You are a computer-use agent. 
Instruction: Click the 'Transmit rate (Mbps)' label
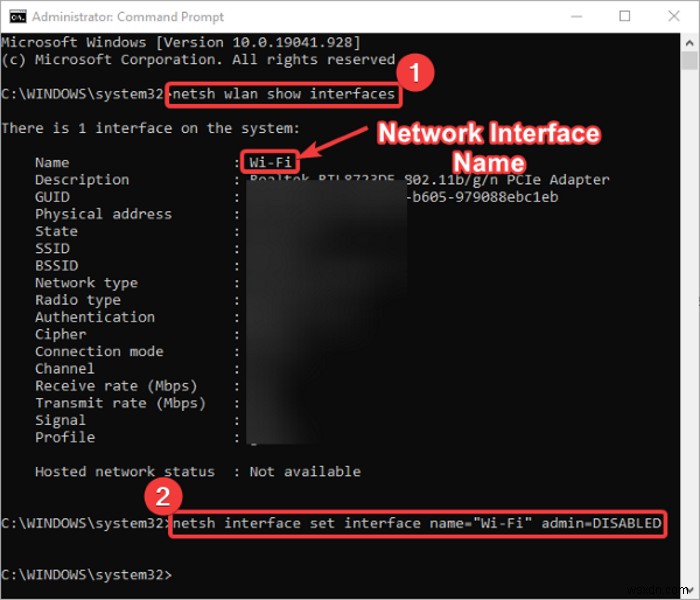coord(121,403)
